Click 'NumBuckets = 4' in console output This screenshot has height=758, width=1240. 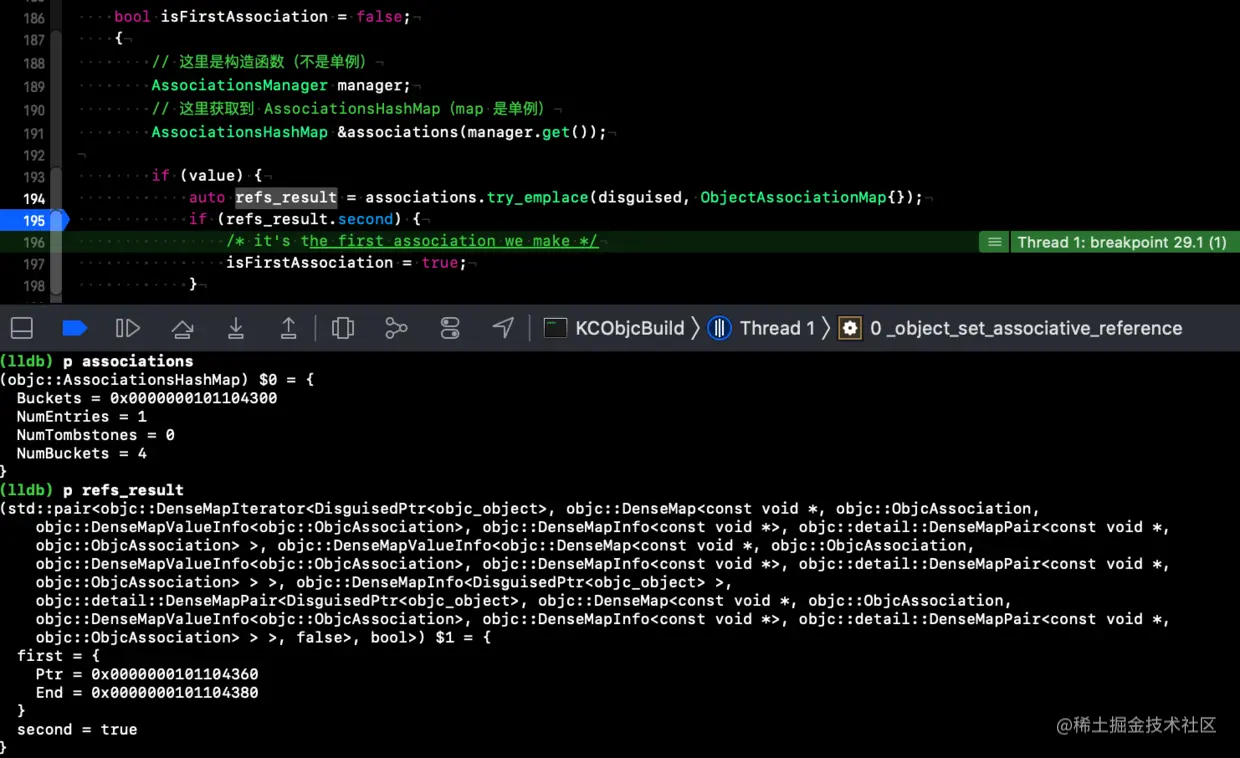82,453
